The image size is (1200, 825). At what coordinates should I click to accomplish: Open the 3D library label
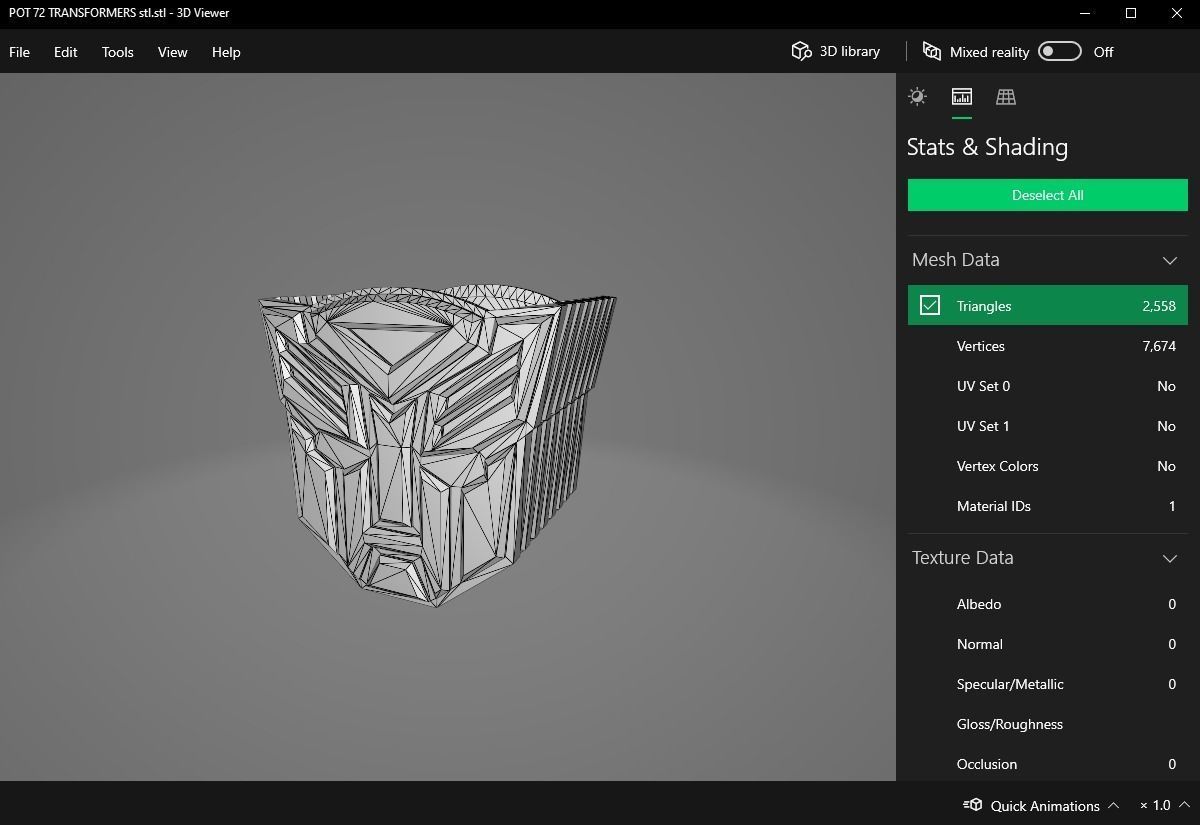click(850, 51)
